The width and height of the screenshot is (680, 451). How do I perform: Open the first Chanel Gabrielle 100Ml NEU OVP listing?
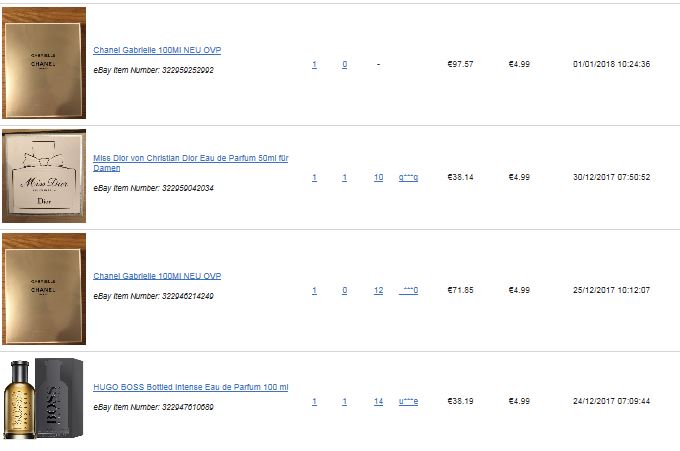tap(157, 50)
